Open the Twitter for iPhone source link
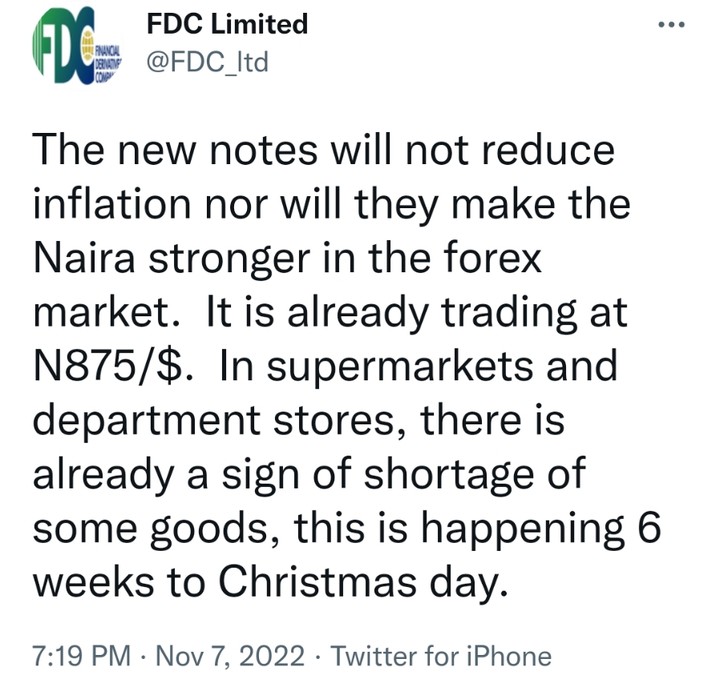 click(440, 656)
